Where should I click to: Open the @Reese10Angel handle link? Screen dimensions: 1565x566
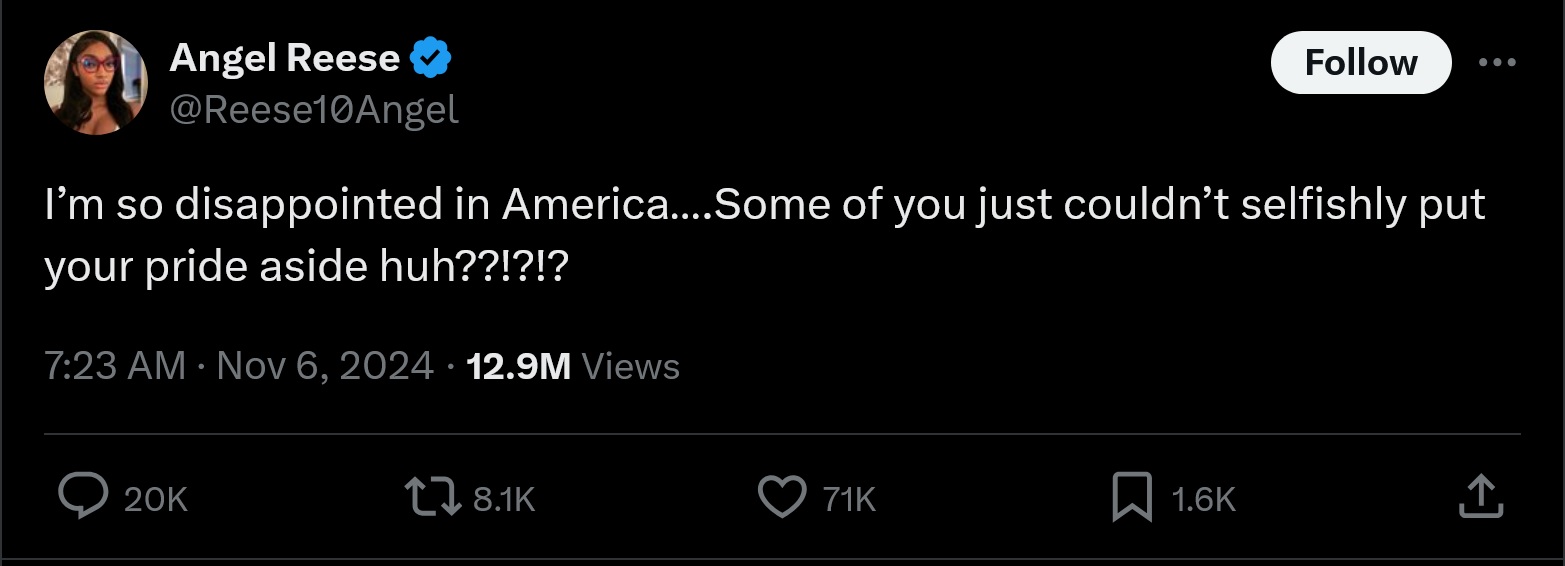[314, 110]
